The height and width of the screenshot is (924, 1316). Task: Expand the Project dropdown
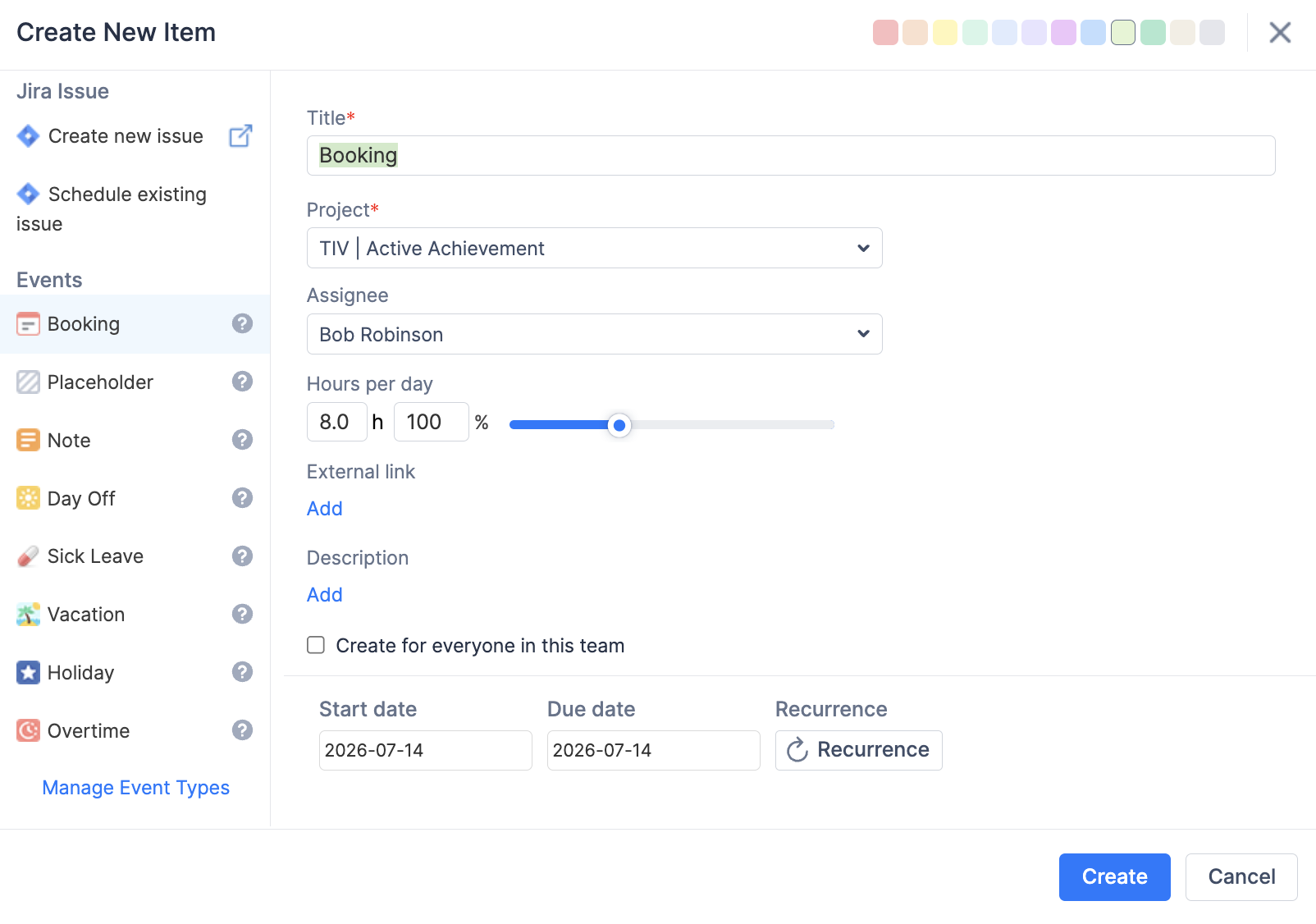(x=594, y=248)
